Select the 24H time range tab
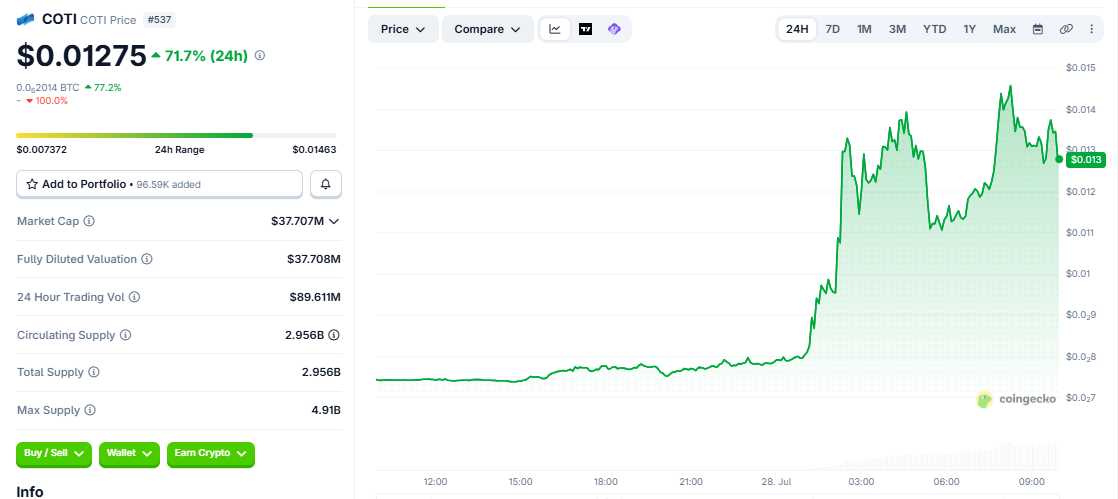Viewport: 1118px width, 499px height. (797, 29)
